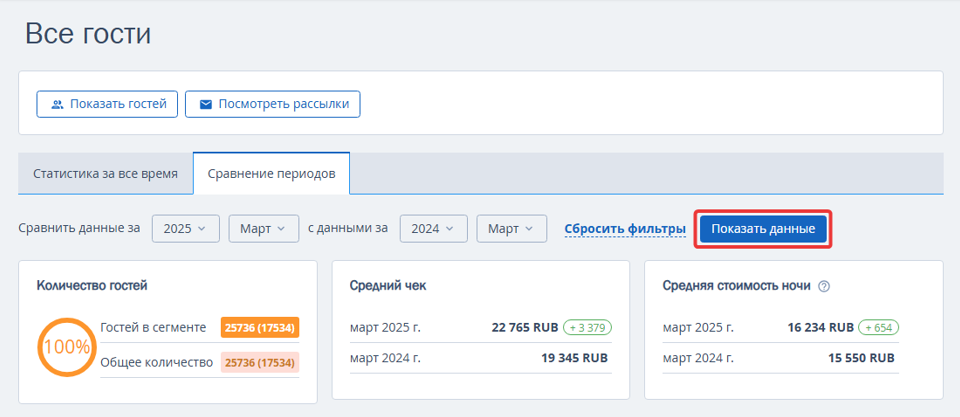Screen dimensions: 960x417
Task: Click the Средняя стоимость ночи title
Action: [737, 286]
